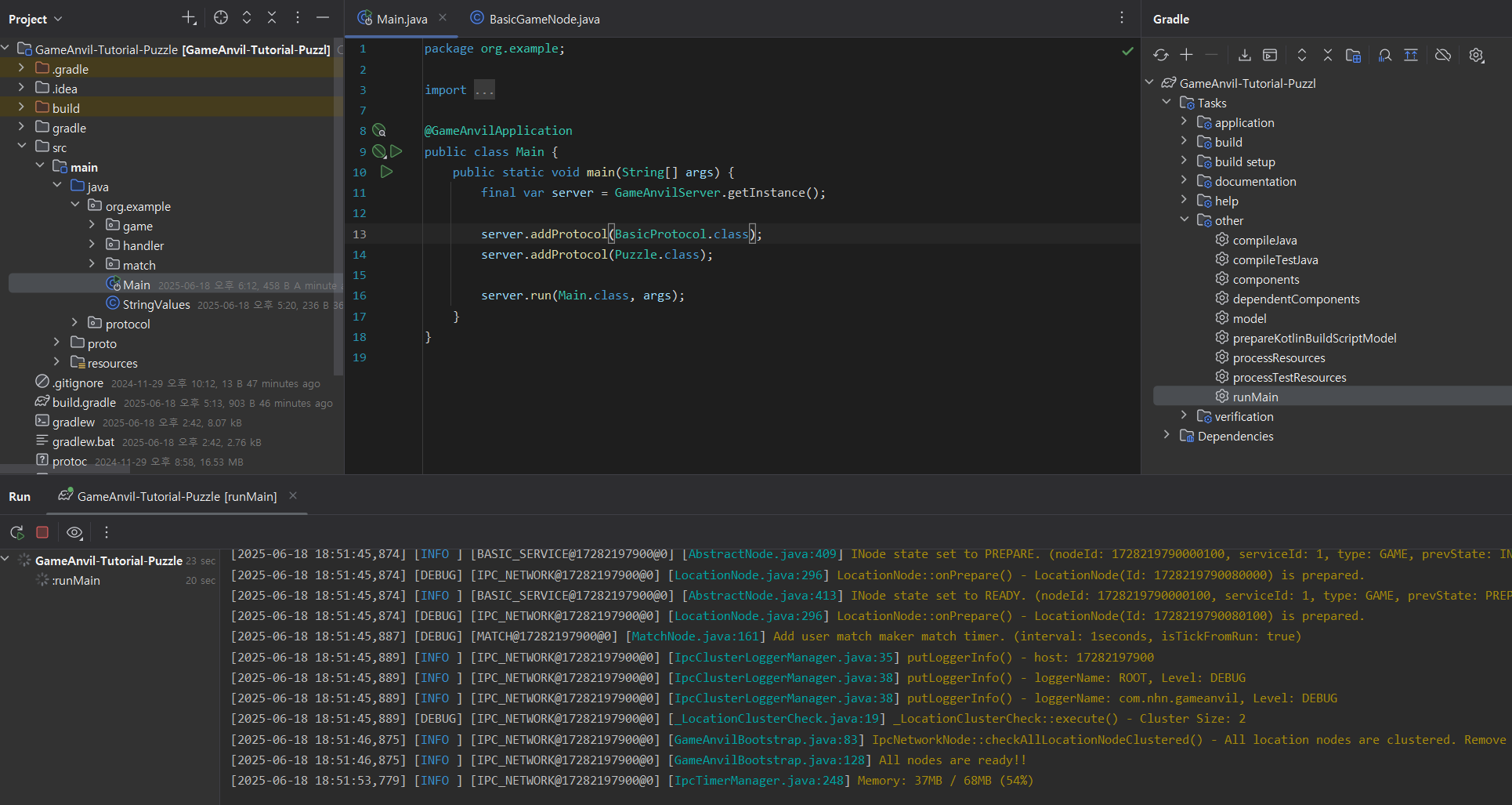This screenshot has width=1512, height=805.
Task: Rerun the GameAnvil-Tutorial-Puzzle runMain task
Action: [x=16, y=532]
